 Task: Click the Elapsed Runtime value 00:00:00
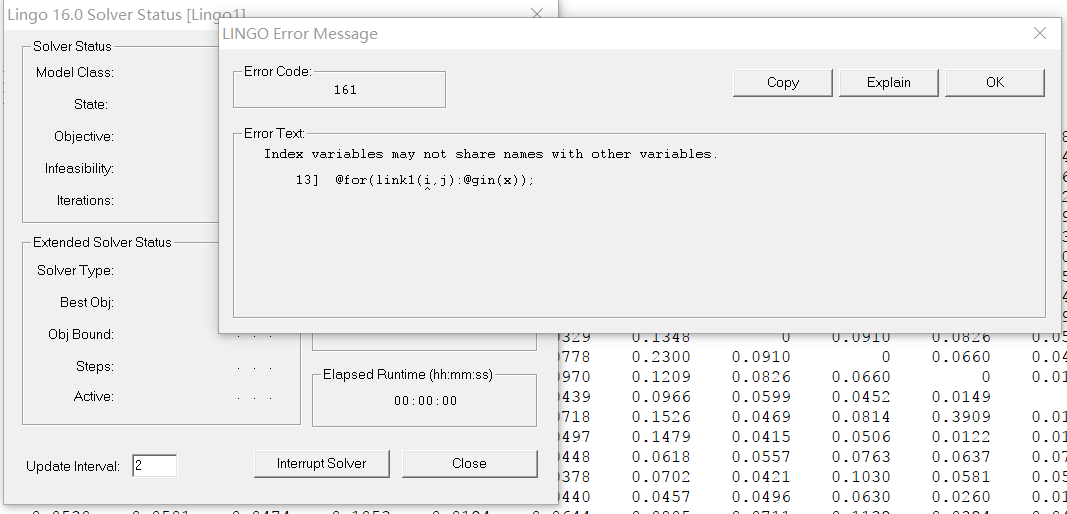(425, 401)
